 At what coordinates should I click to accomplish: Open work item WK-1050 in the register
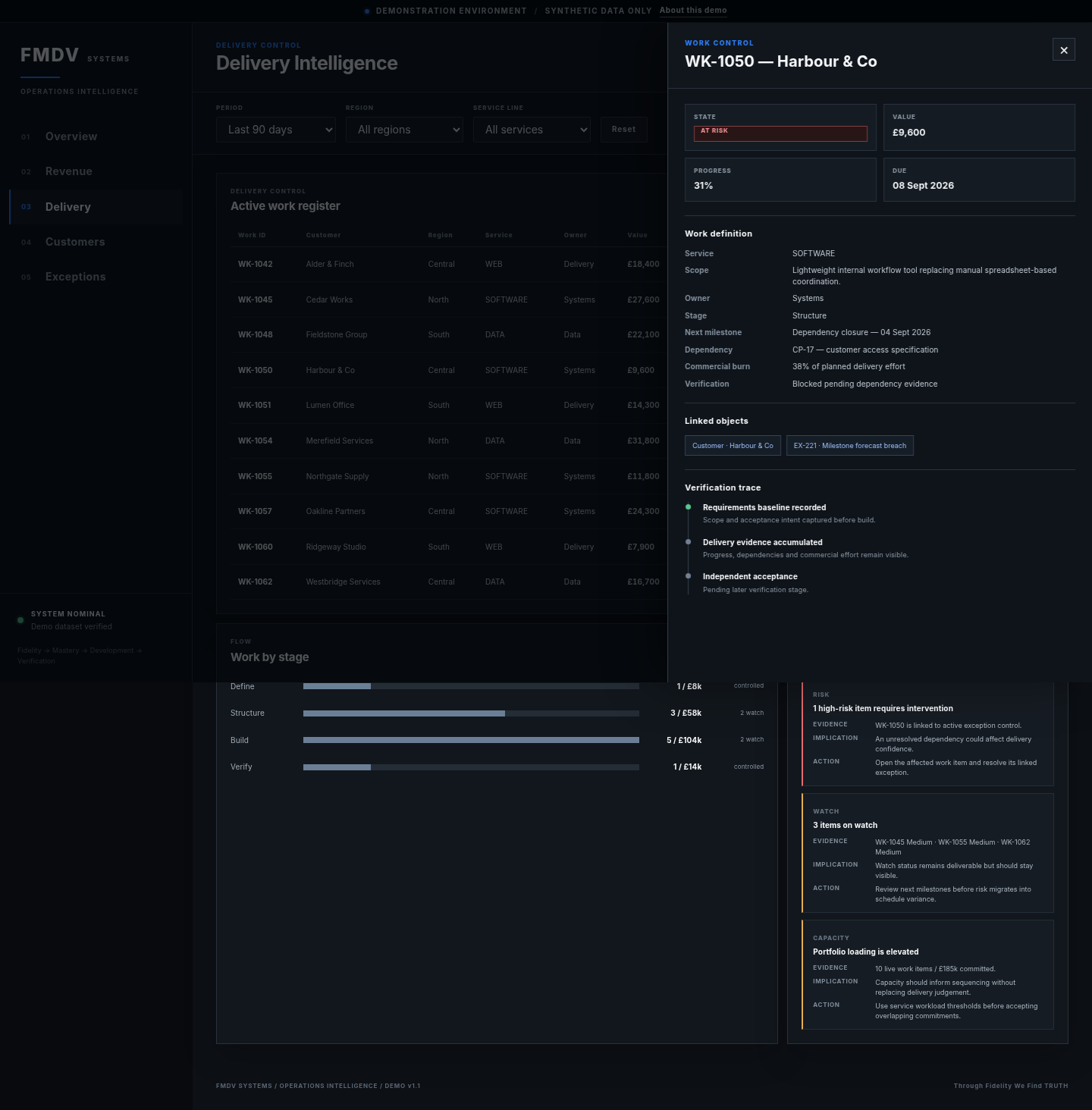coord(449,370)
